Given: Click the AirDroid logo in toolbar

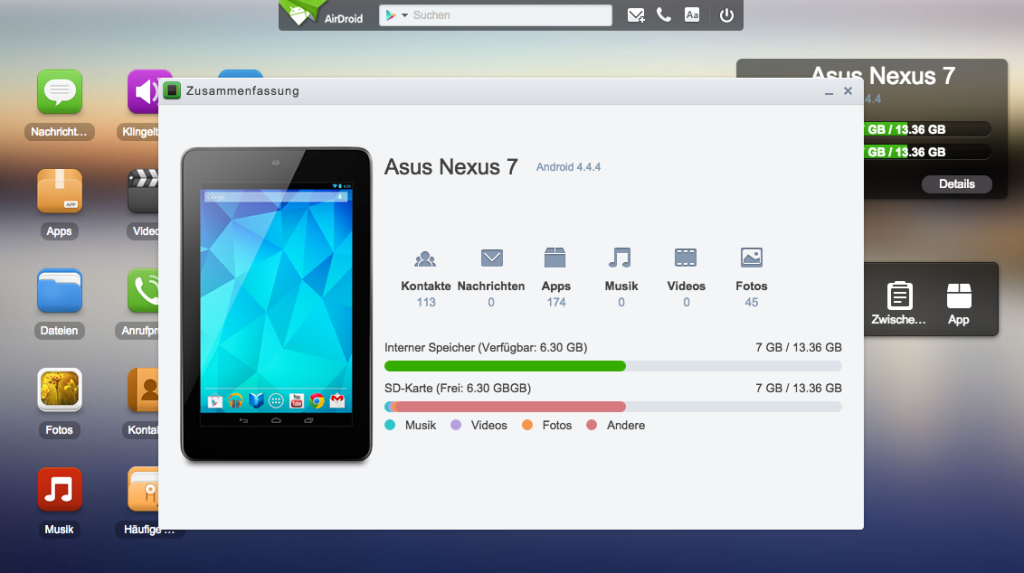Looking at the screenshot, I should click(323, 14).
